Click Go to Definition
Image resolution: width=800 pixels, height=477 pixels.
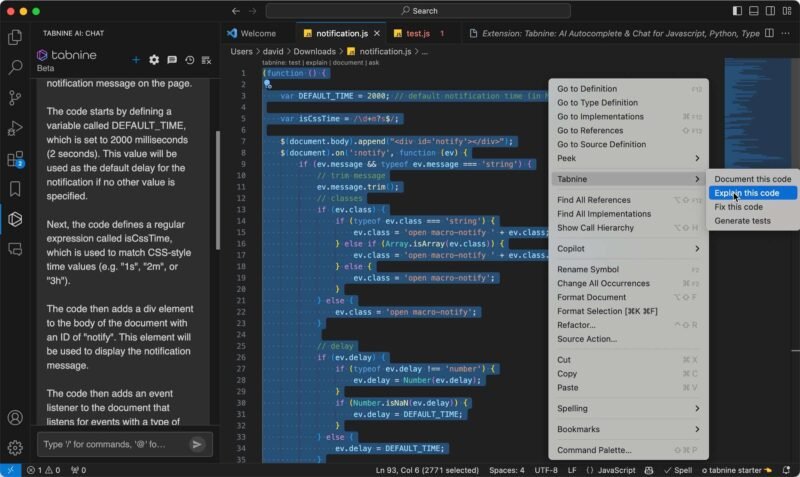[628, 89]
